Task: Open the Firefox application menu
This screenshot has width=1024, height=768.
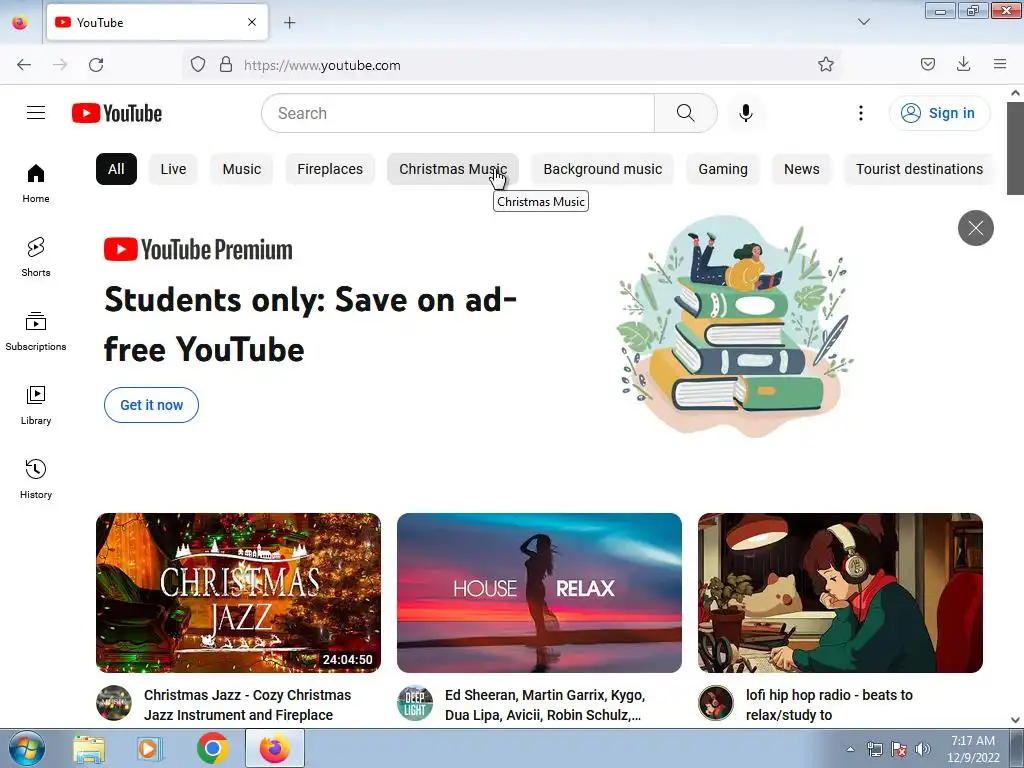Action: 1000,65
